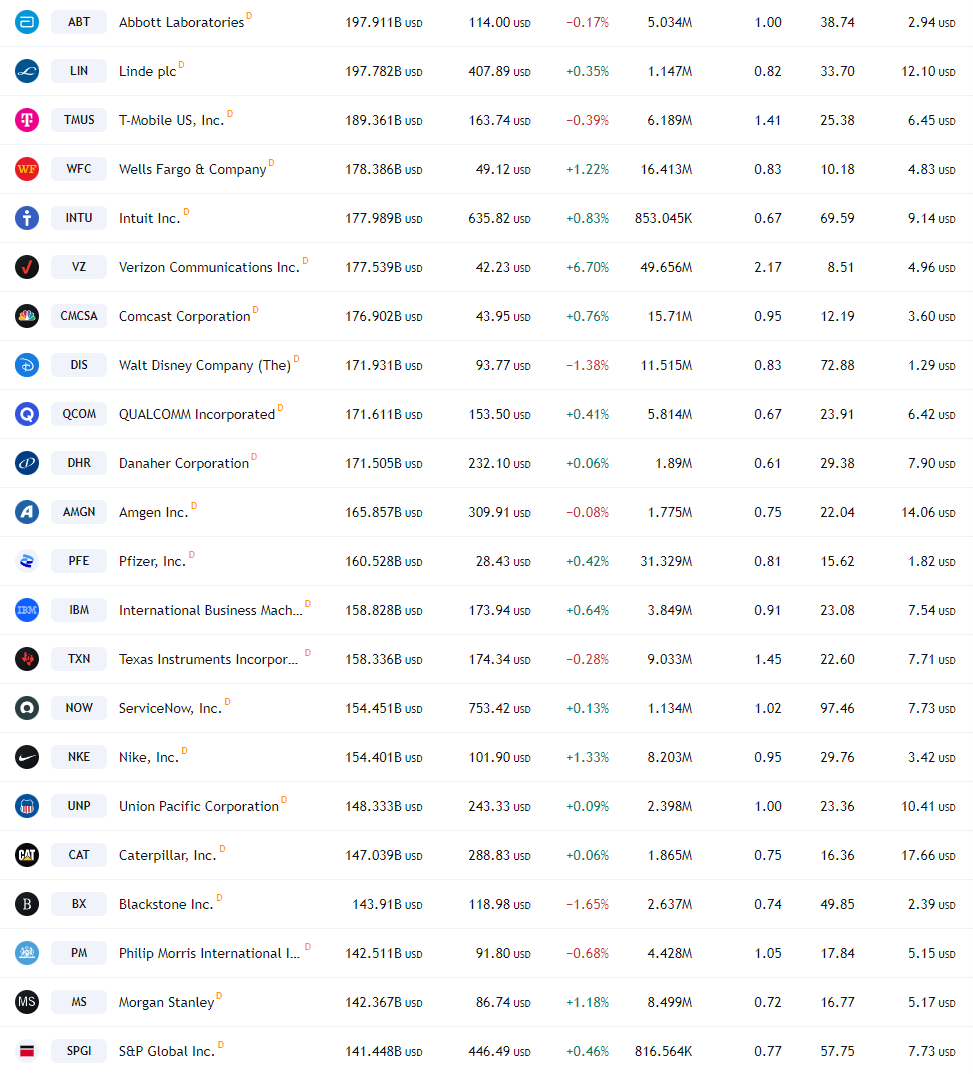Open the Walt Disney Company (The) link
973x1074 pixels.
(205, 365)
